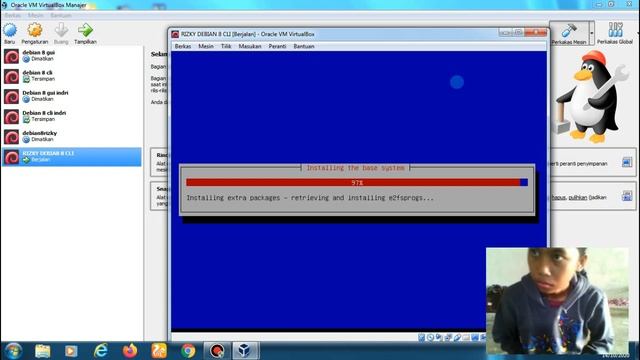The width and height of the screenshot is (640, 360).
Task: Click the Debian icon of debian8rizky
Action: (11, 137)
